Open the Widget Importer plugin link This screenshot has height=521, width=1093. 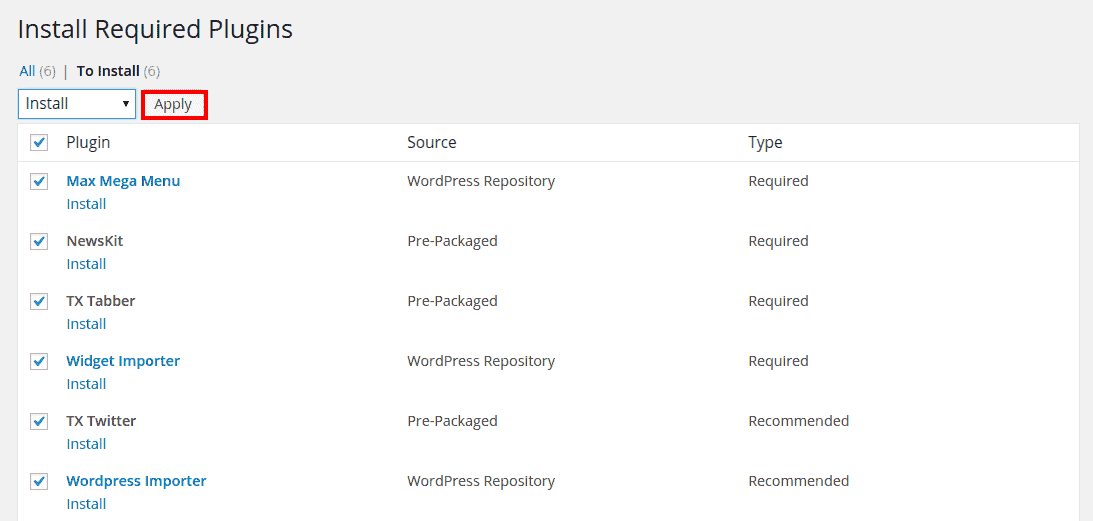(123, 361)
